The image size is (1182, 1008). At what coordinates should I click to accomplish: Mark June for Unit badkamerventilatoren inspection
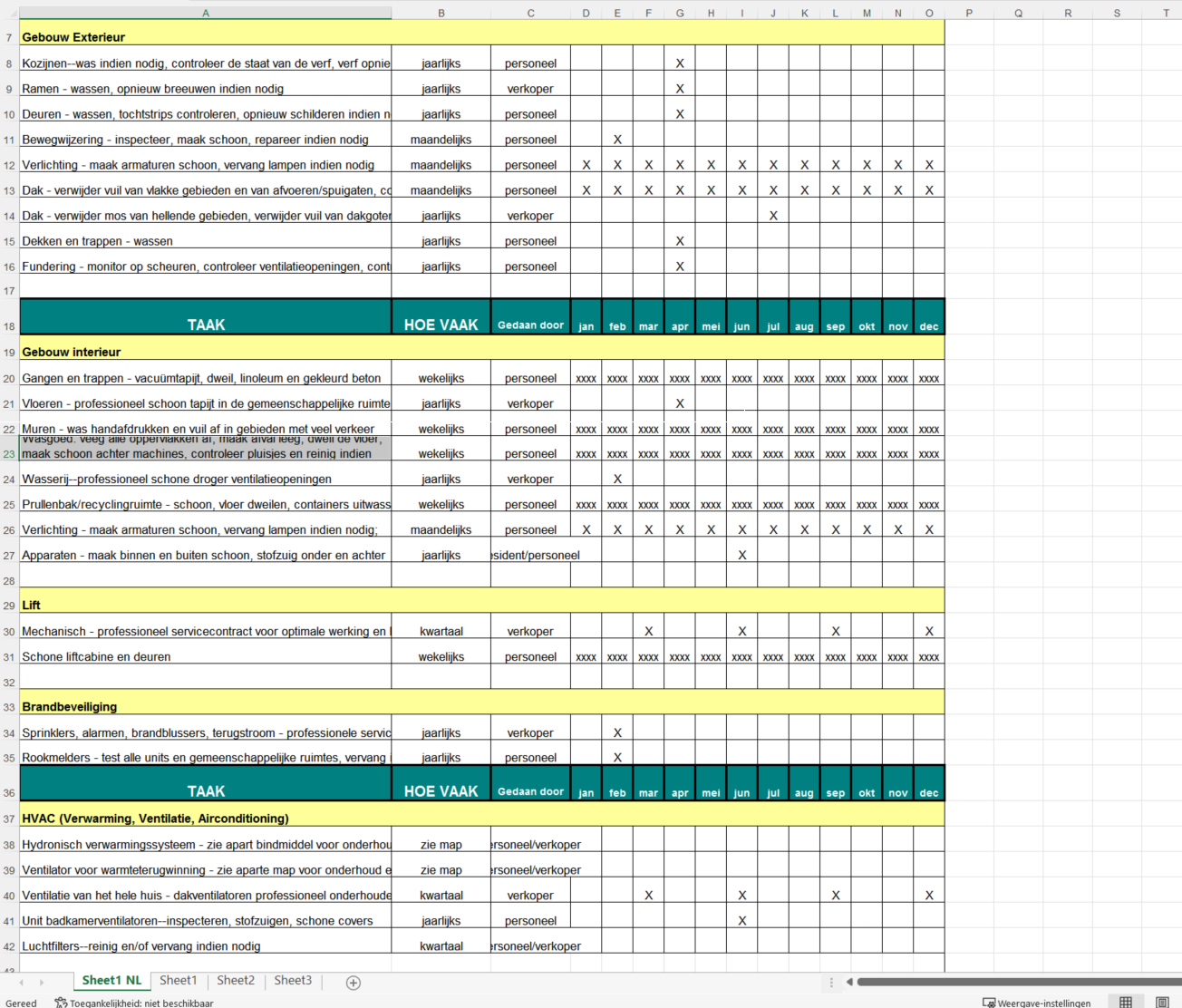click(741, 920)
